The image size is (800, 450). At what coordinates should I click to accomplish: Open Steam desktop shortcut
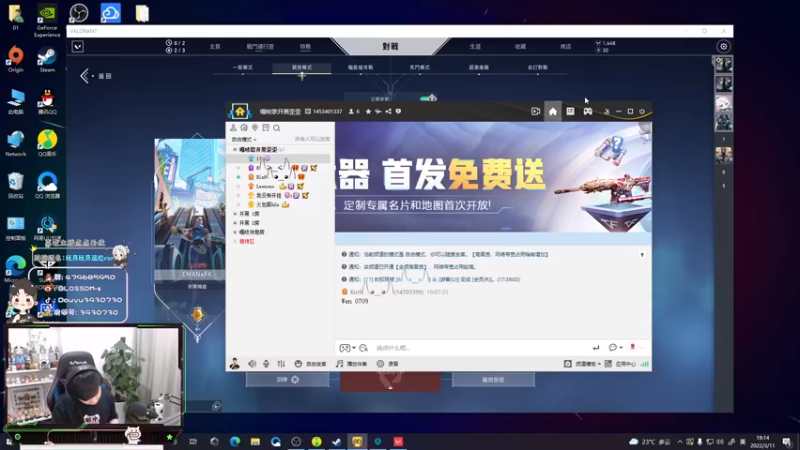point(47,60)
